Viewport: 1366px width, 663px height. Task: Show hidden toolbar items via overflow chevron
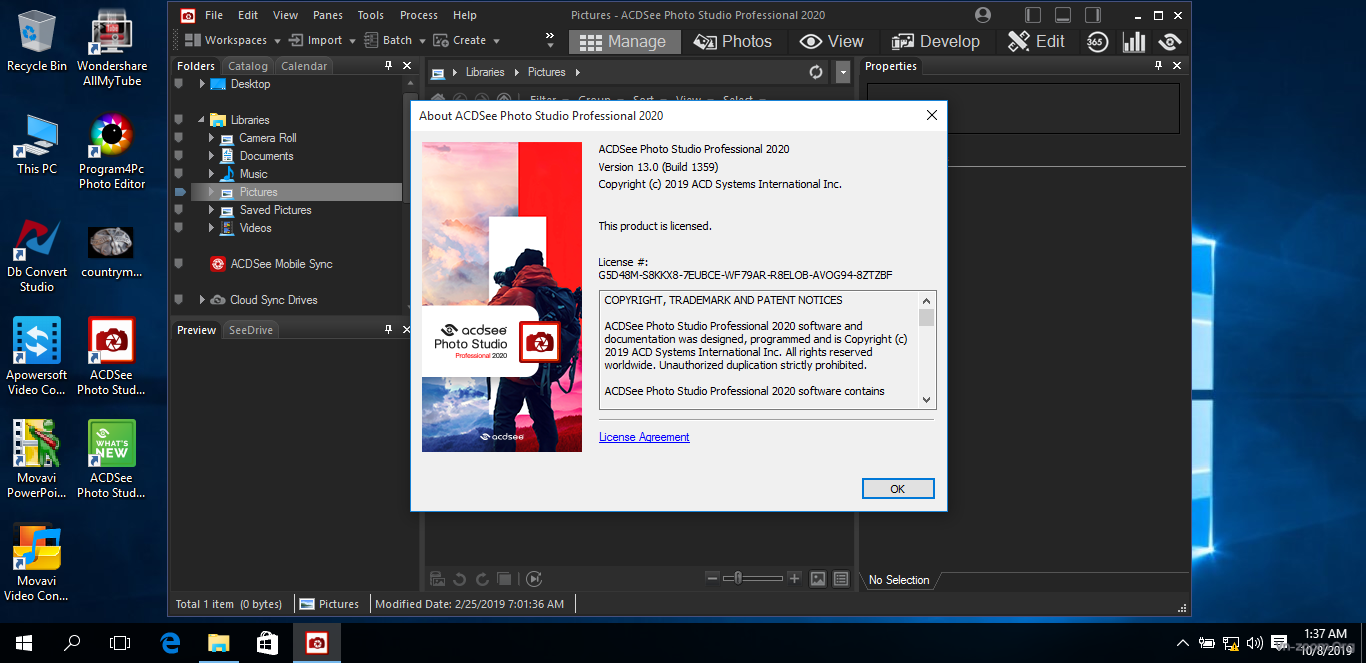pyautogui.click(x=550, y=40)
